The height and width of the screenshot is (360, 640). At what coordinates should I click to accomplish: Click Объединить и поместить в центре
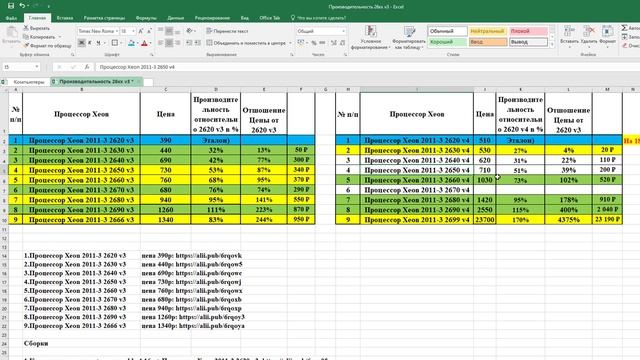[246, 43]
